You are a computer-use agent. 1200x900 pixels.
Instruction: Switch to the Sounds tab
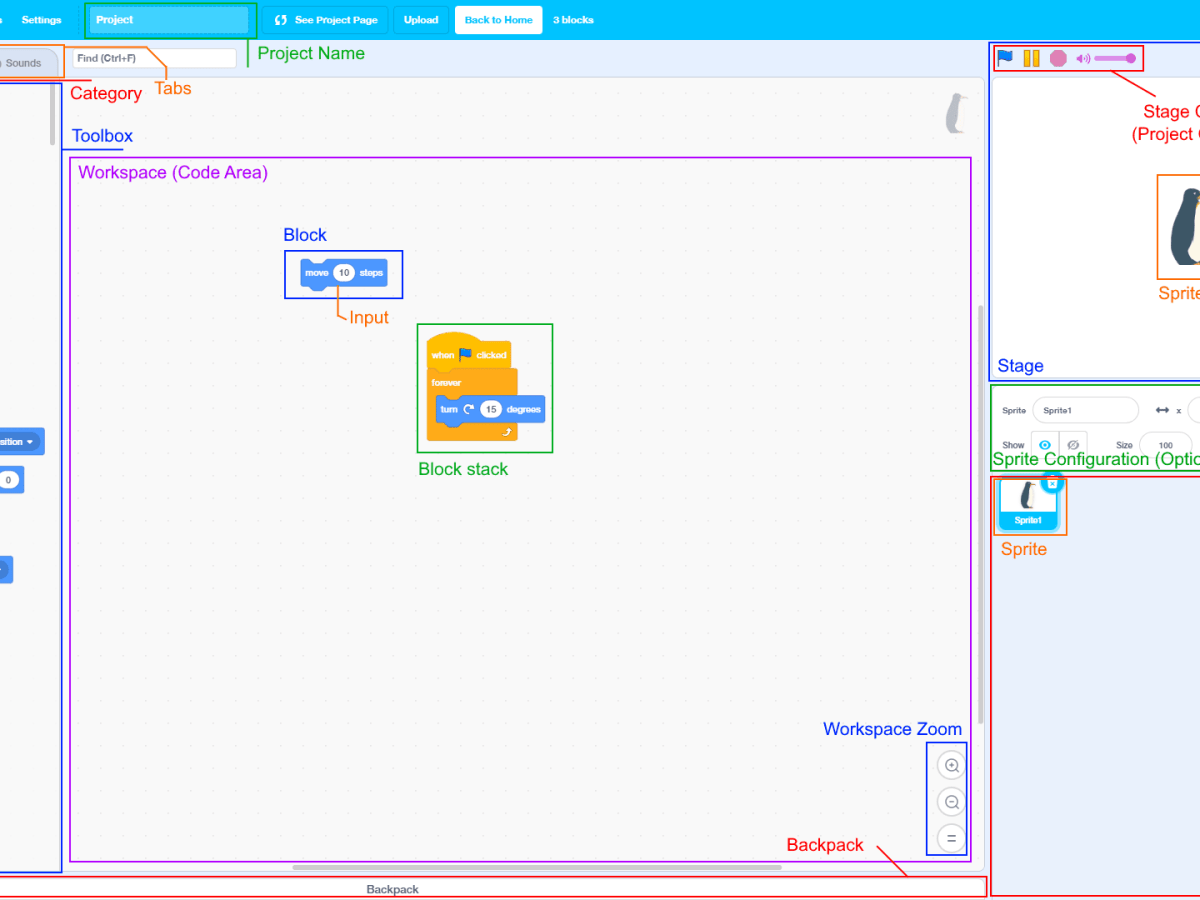click(x=24, y=63)
